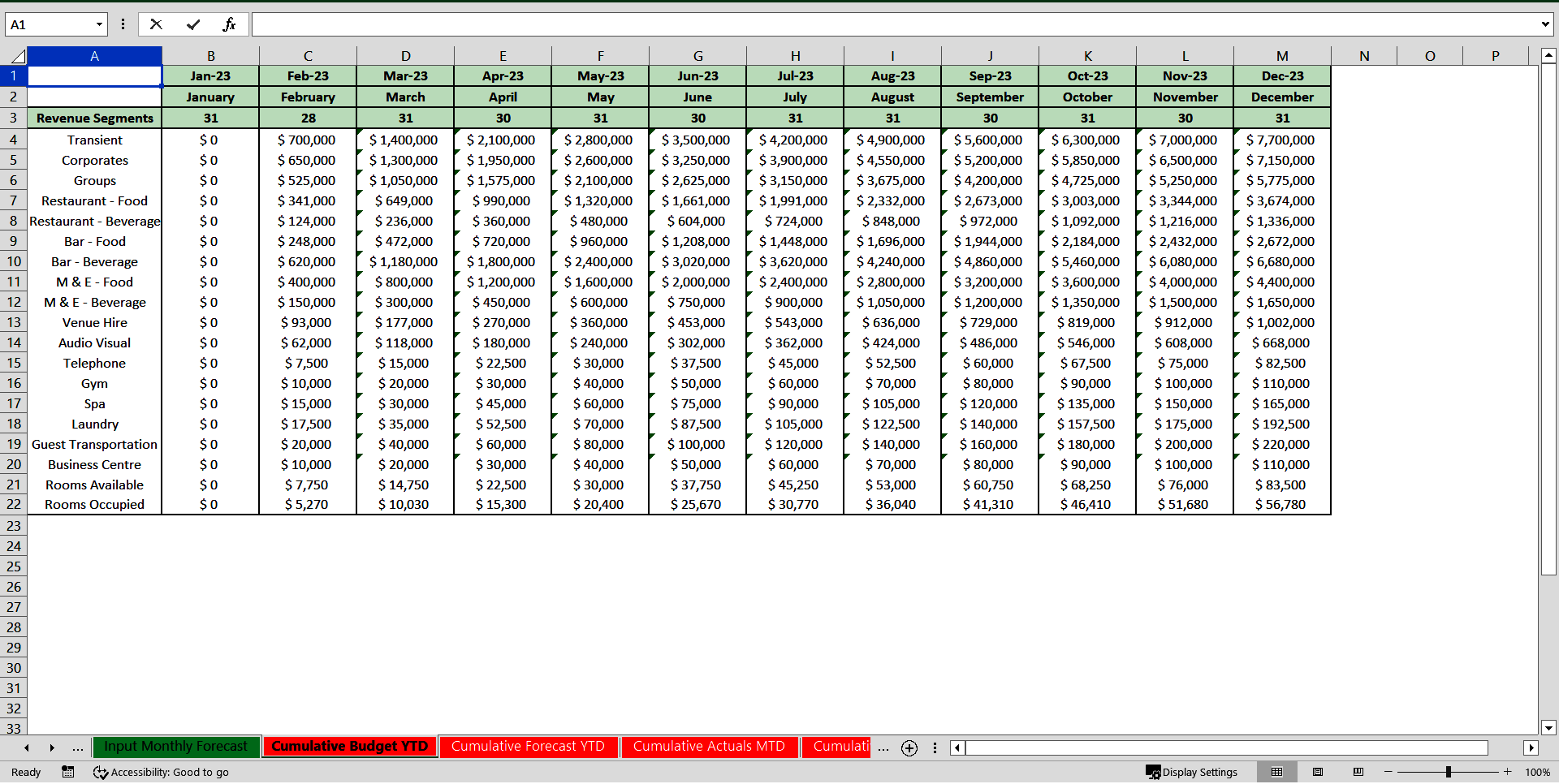This screenshot has width=1559, height=784.
Task: Add a new sheet with plus icon
Action: (909, 747)
